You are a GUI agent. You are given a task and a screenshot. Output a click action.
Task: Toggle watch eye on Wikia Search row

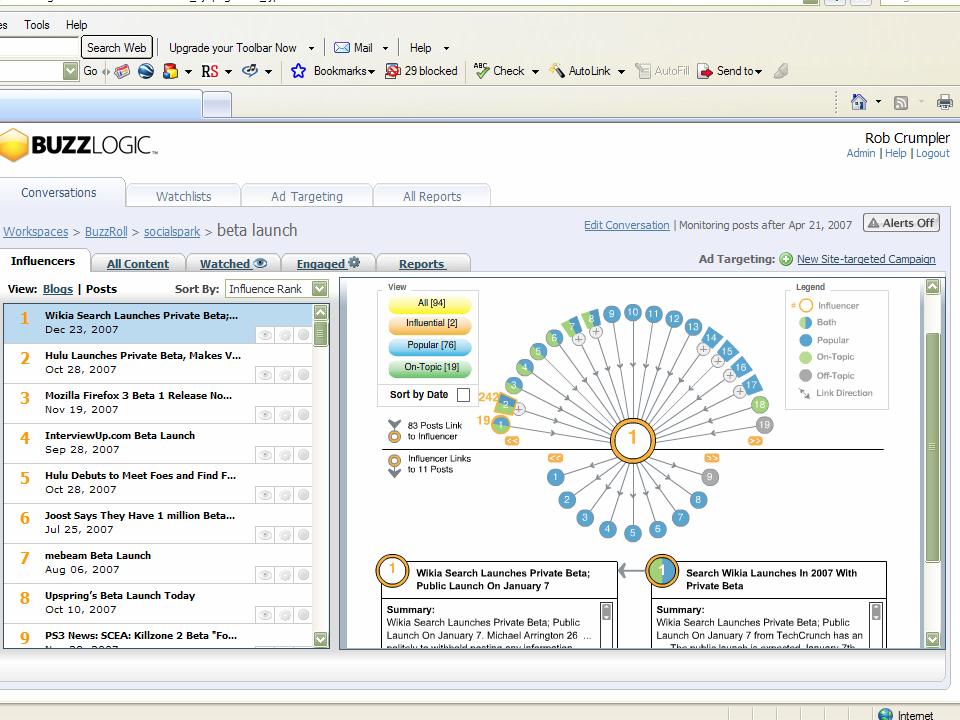click(266, 335)
